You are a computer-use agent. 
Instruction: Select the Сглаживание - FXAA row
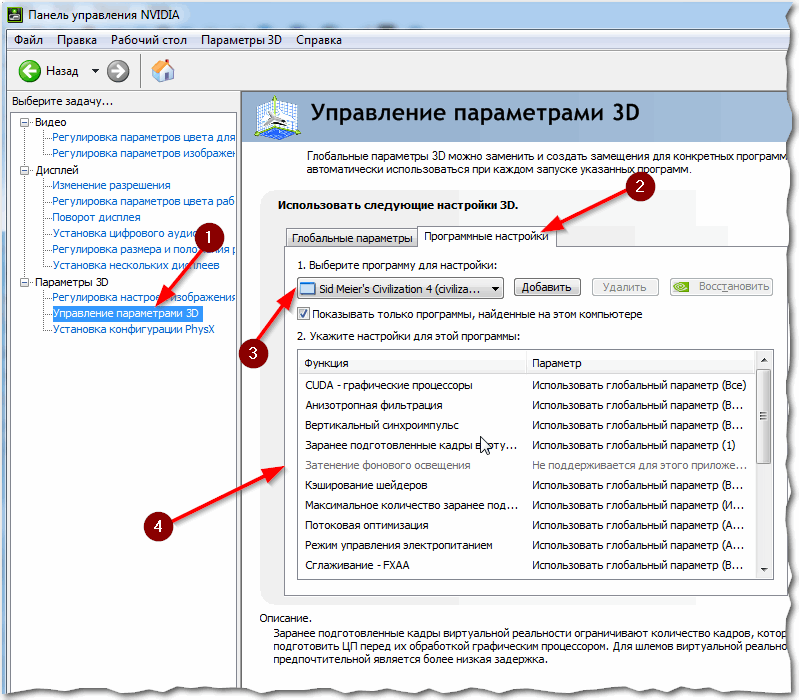[x=527, y=565]
